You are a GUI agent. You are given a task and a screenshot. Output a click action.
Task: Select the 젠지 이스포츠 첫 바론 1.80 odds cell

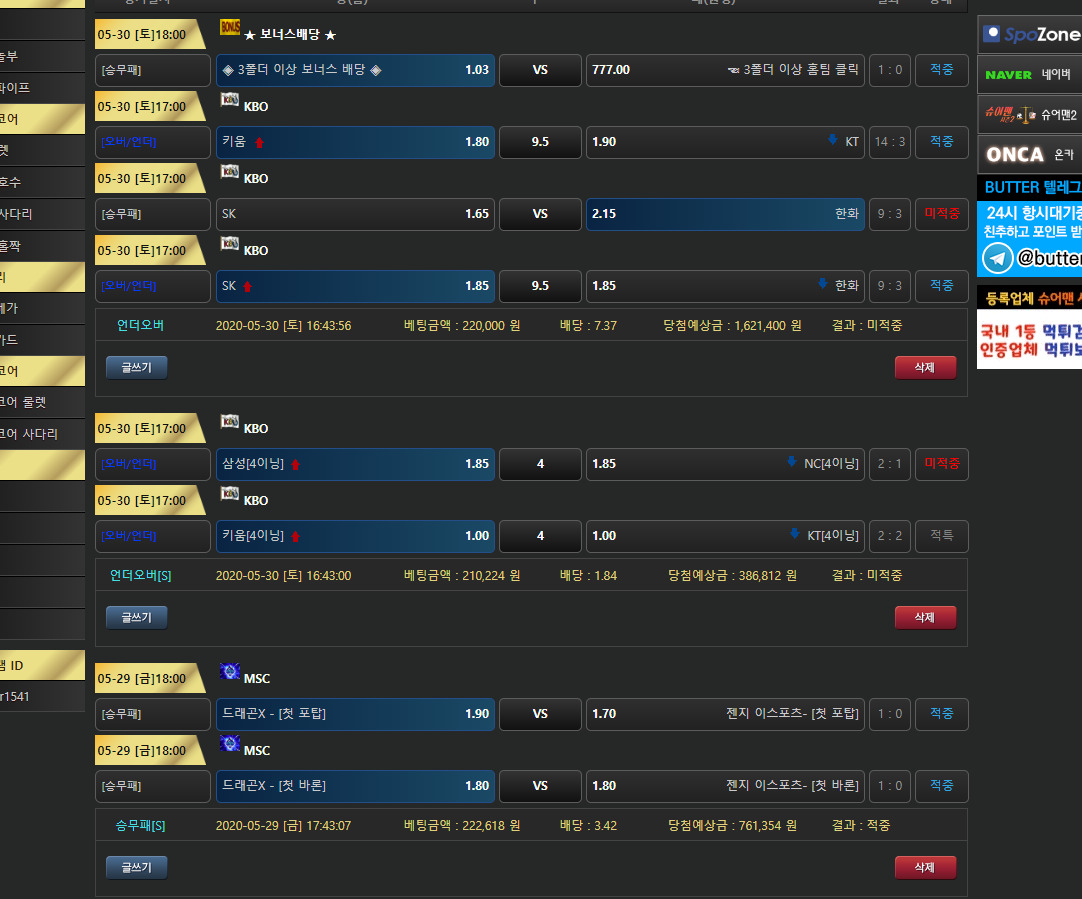point(724,786)
